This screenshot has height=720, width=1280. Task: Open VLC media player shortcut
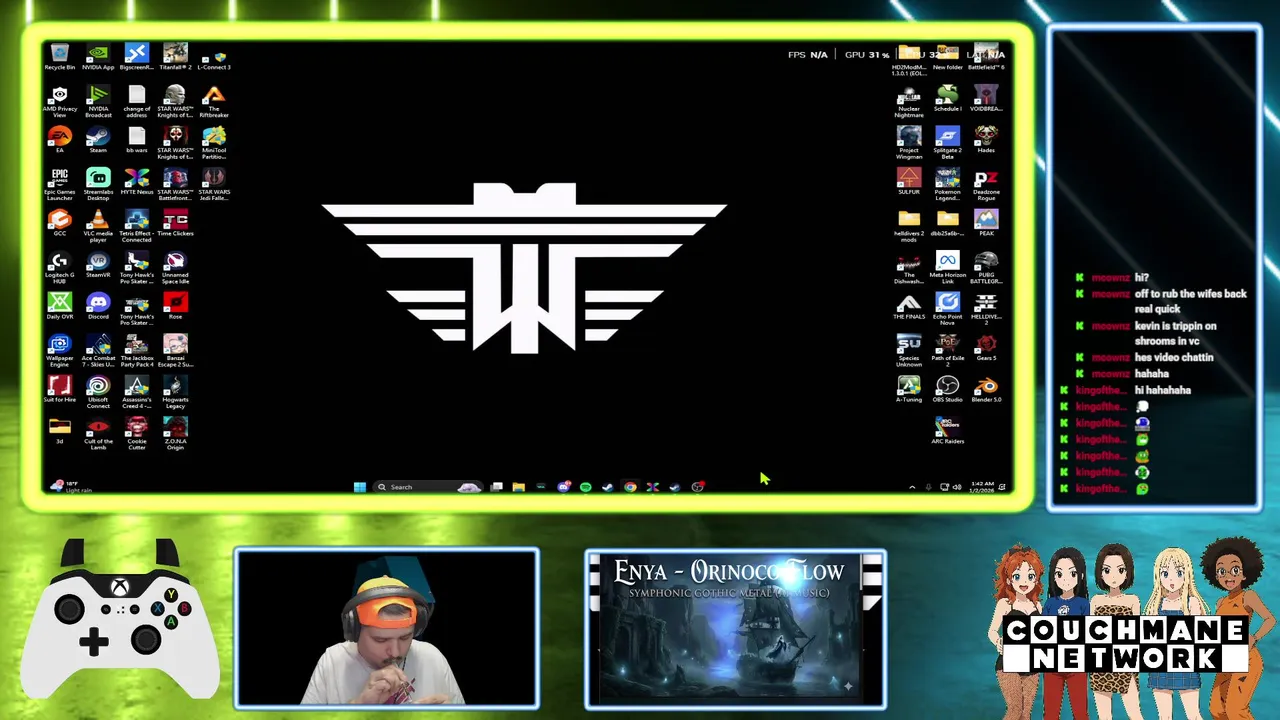[98, 226]
